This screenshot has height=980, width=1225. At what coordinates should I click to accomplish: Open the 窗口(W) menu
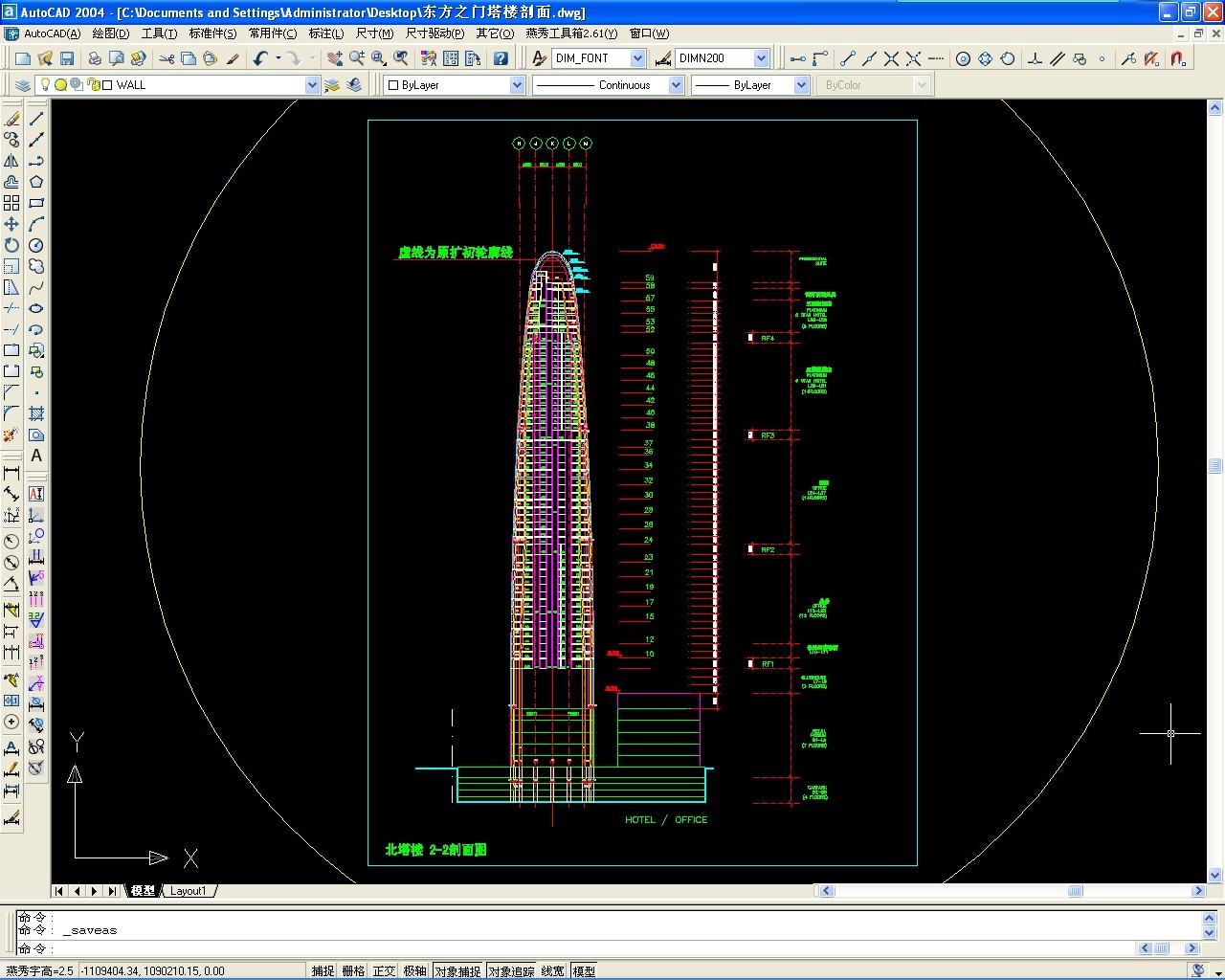[649, 33]
